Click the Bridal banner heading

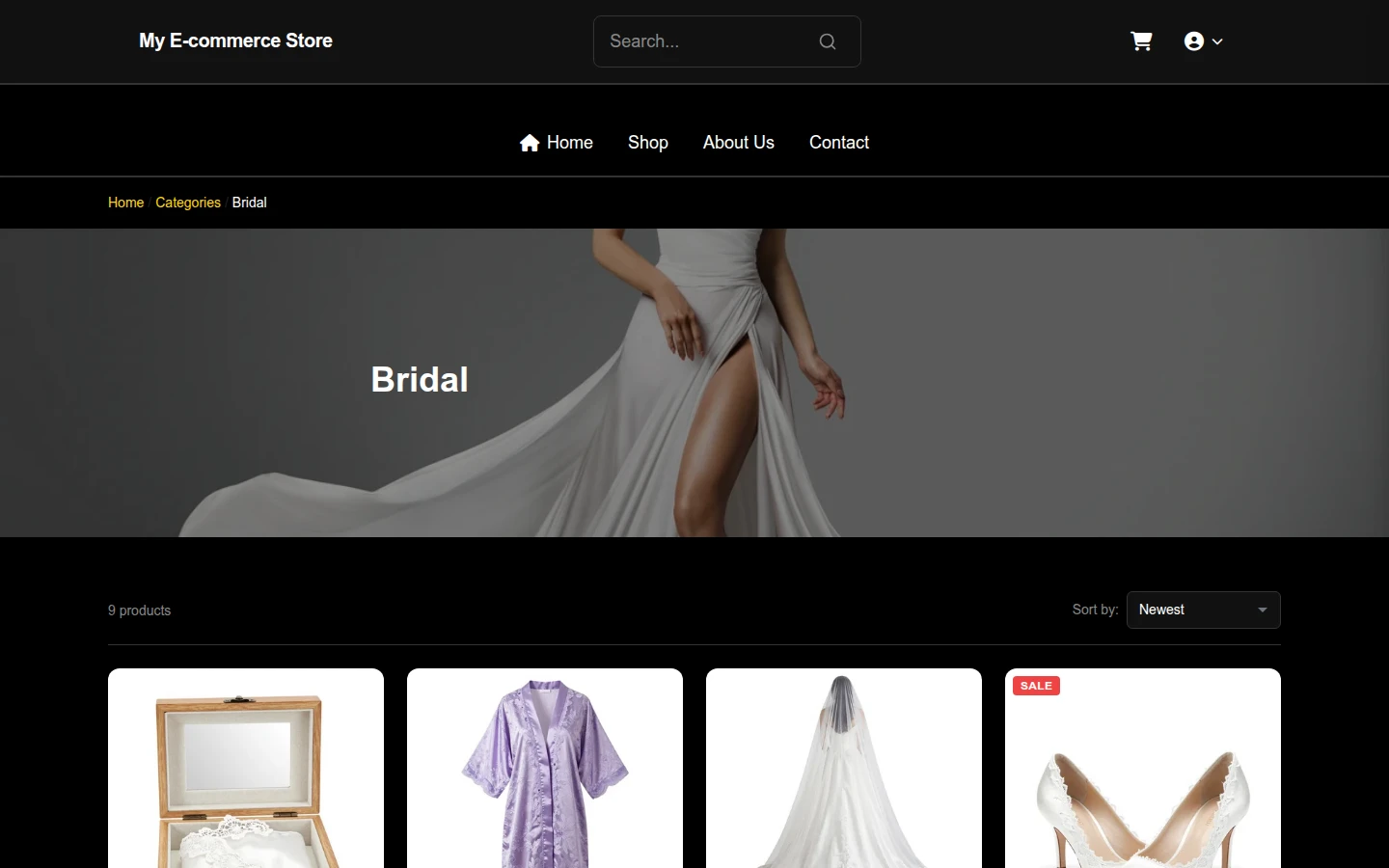click(x=420, y=379)
